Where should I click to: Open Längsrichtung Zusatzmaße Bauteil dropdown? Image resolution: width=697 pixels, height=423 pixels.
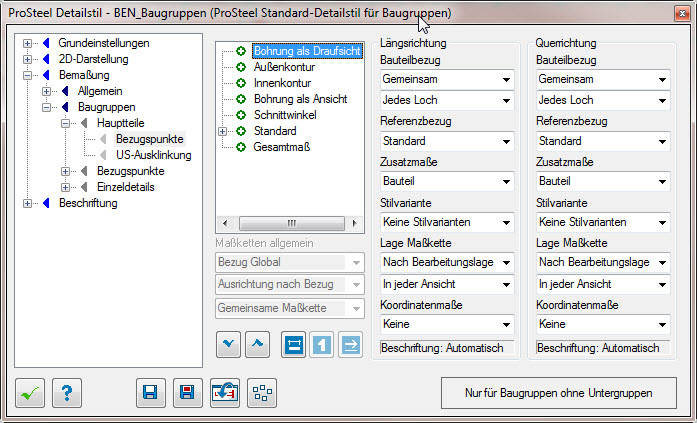pyautogui.click(x=447, y=181)
